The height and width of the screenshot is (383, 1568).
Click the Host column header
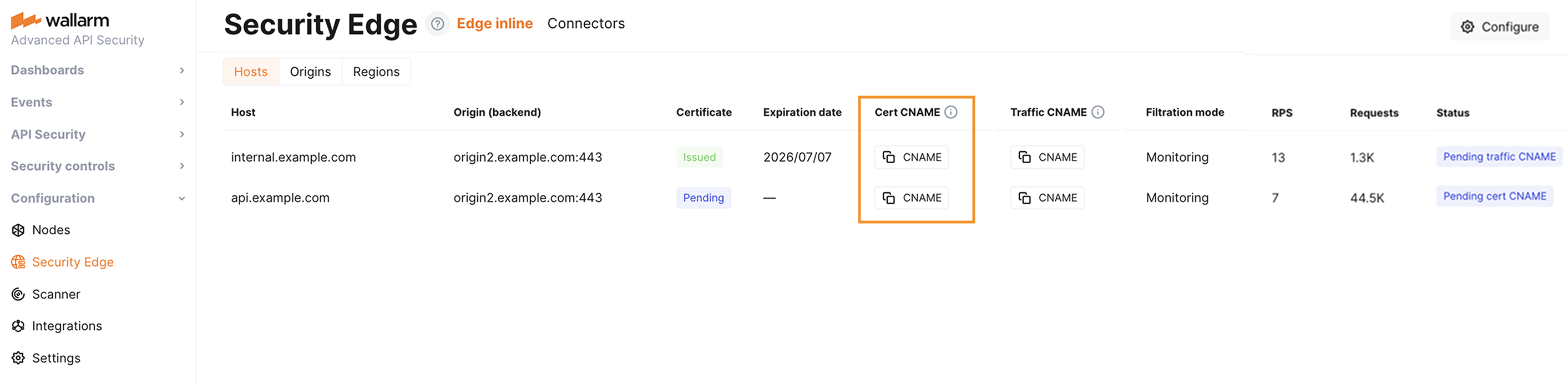[x=243, y=112]
